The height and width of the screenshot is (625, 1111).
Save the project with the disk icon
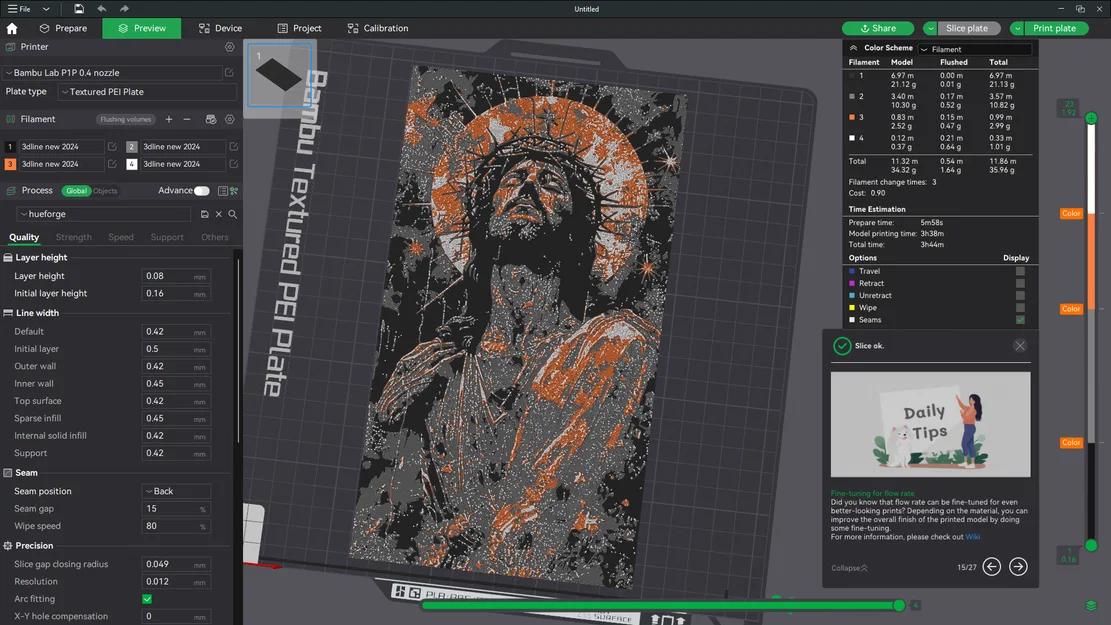tap(79, 9)
